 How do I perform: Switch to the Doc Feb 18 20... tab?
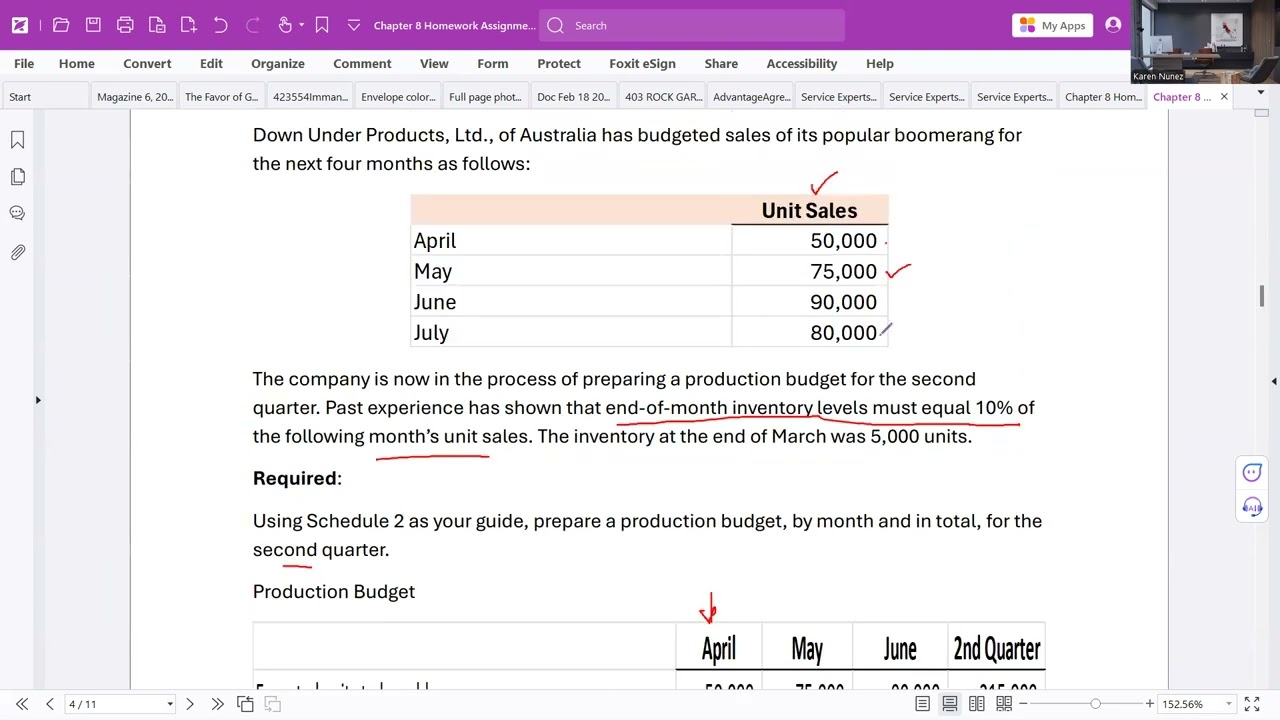[573, 97]
